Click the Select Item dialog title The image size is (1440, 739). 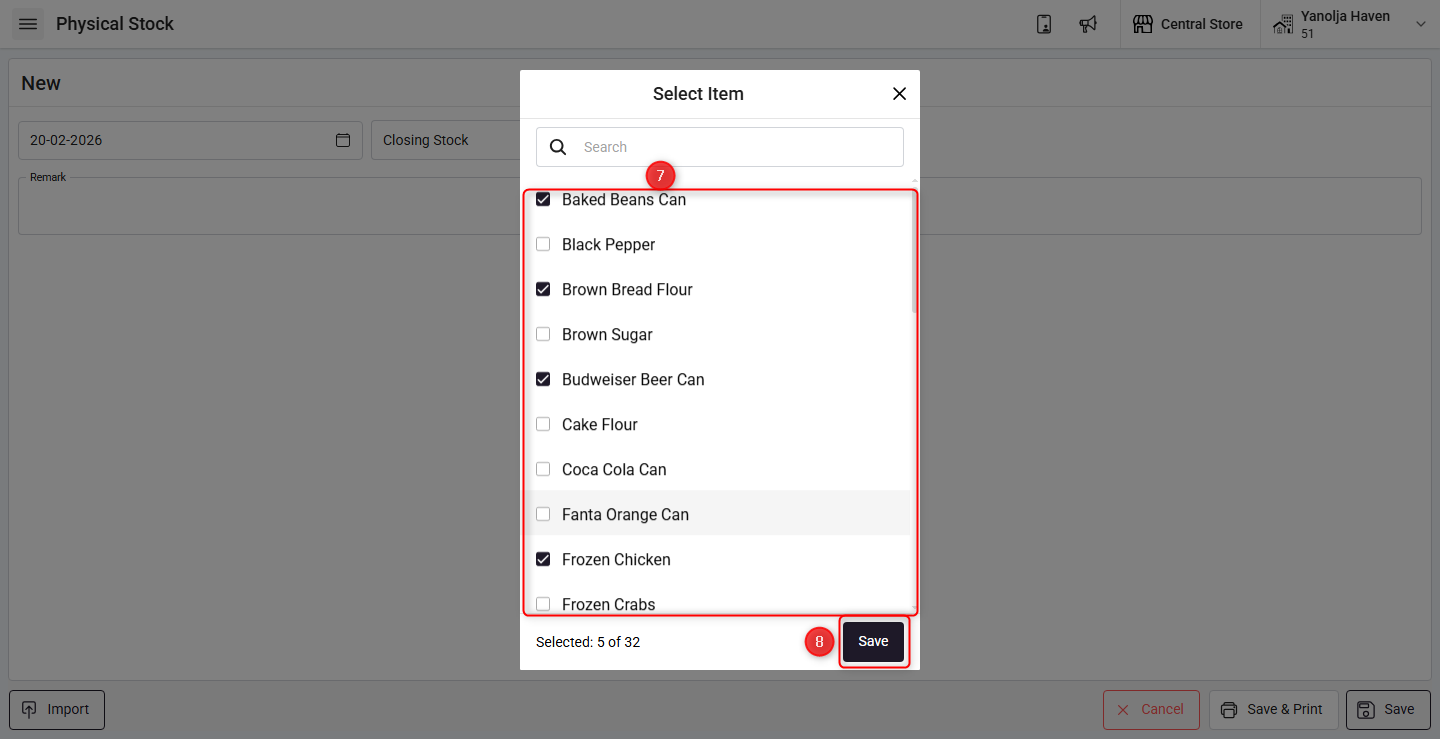point(698,94)
